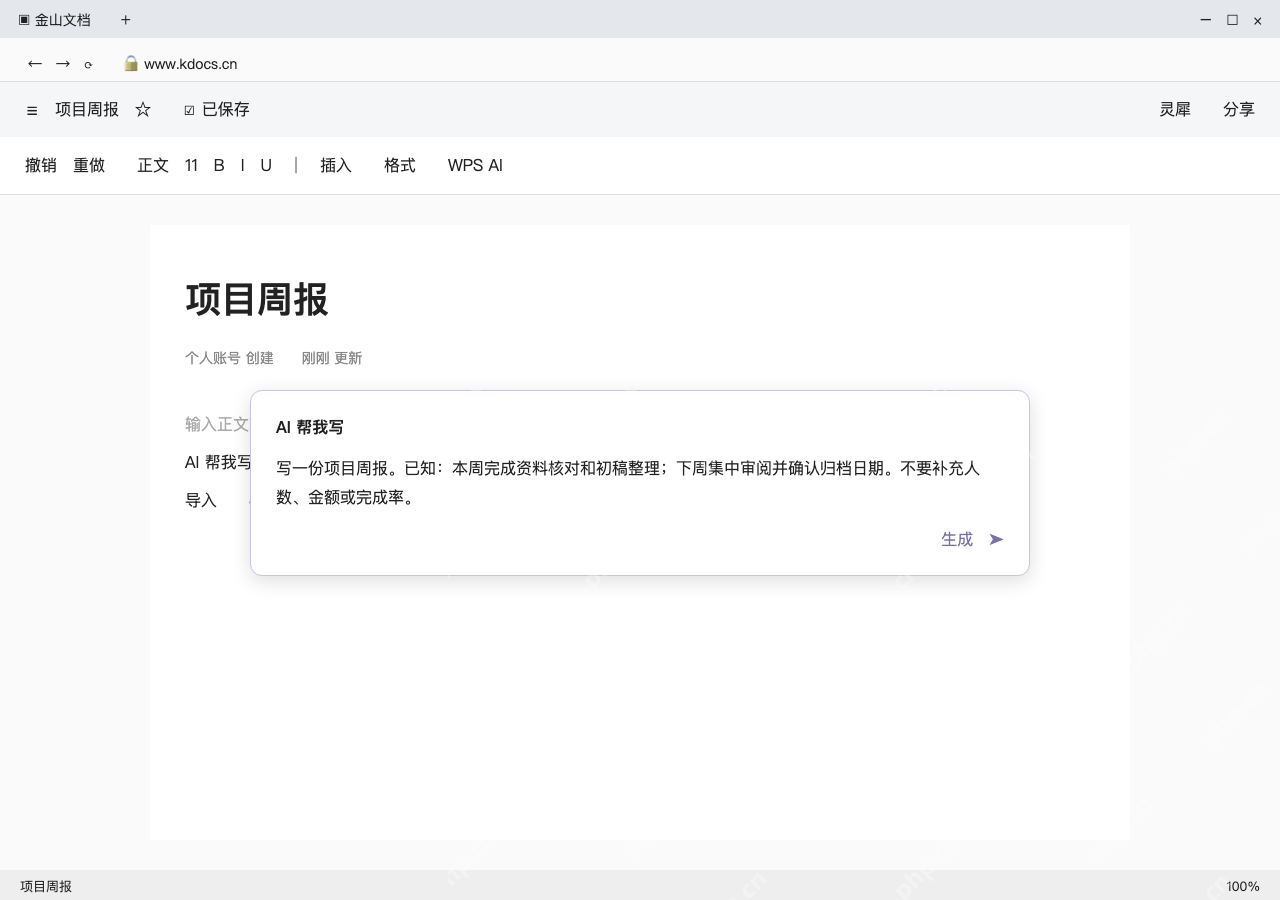The height and width of the screenshot is (900, 1280).
Task: Click 项目周报 in the bottom status bar
Action: pyautogui.click(x=46, y=887)
